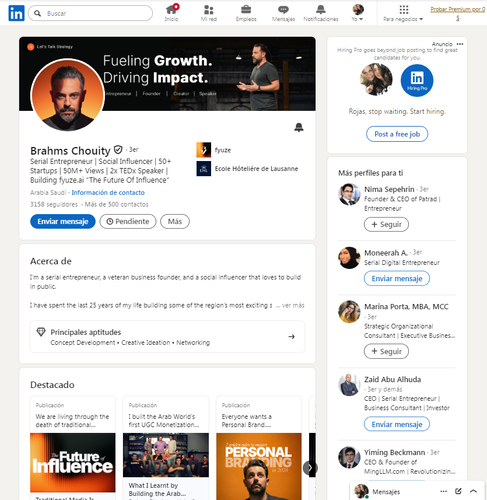487x500 pixels.
Task: Open Notificaciones page
Action: 321,13
